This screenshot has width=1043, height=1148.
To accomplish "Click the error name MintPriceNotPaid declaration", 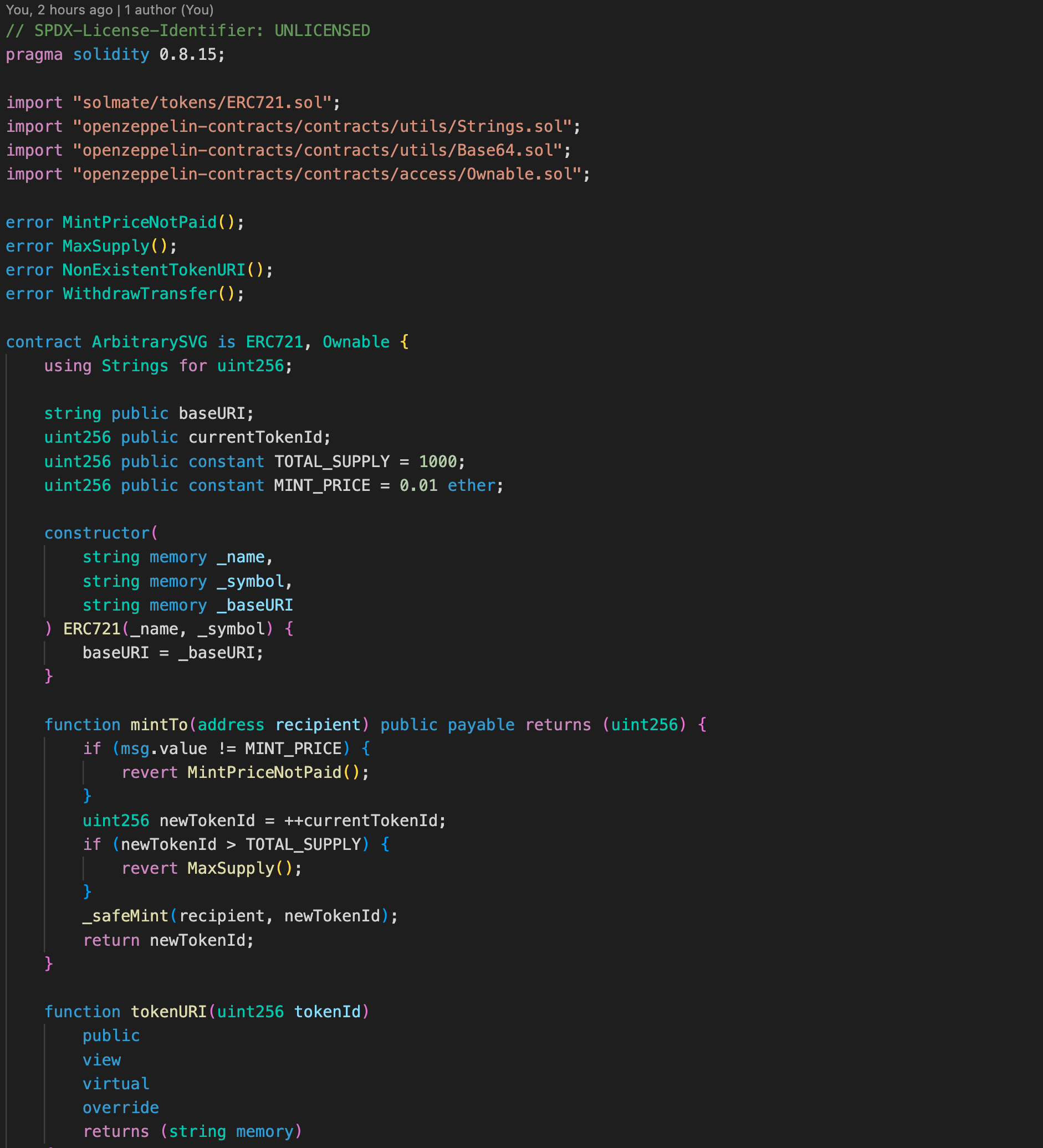I will click(140, 222).
